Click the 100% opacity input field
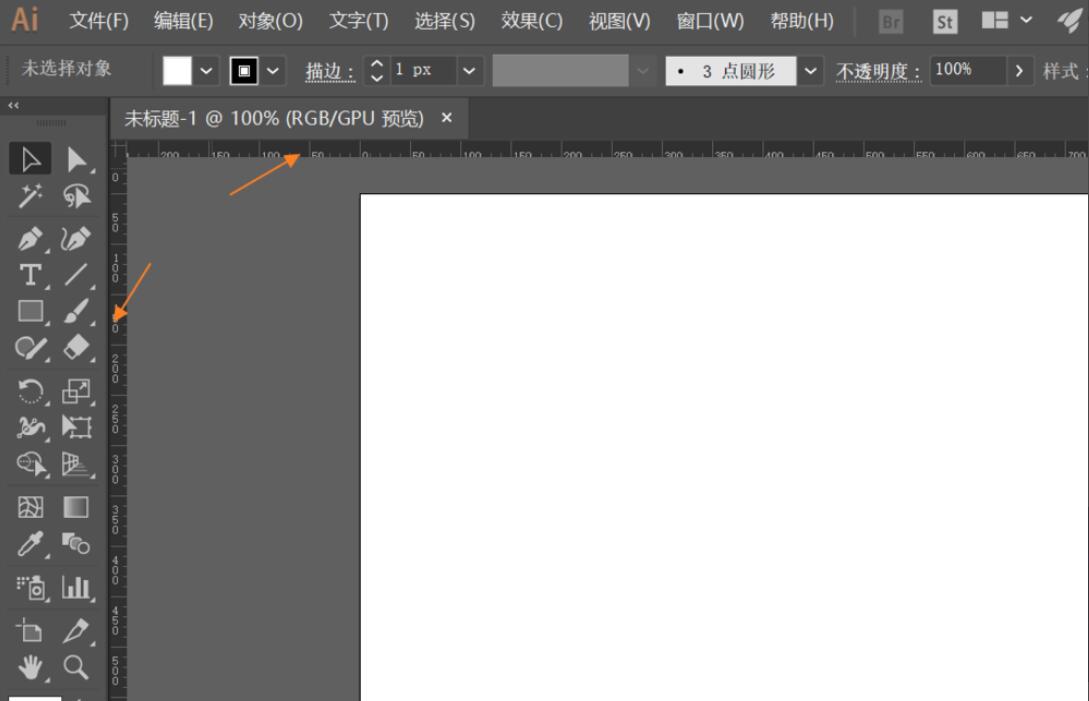1089x701 pixels. [967, 70]
